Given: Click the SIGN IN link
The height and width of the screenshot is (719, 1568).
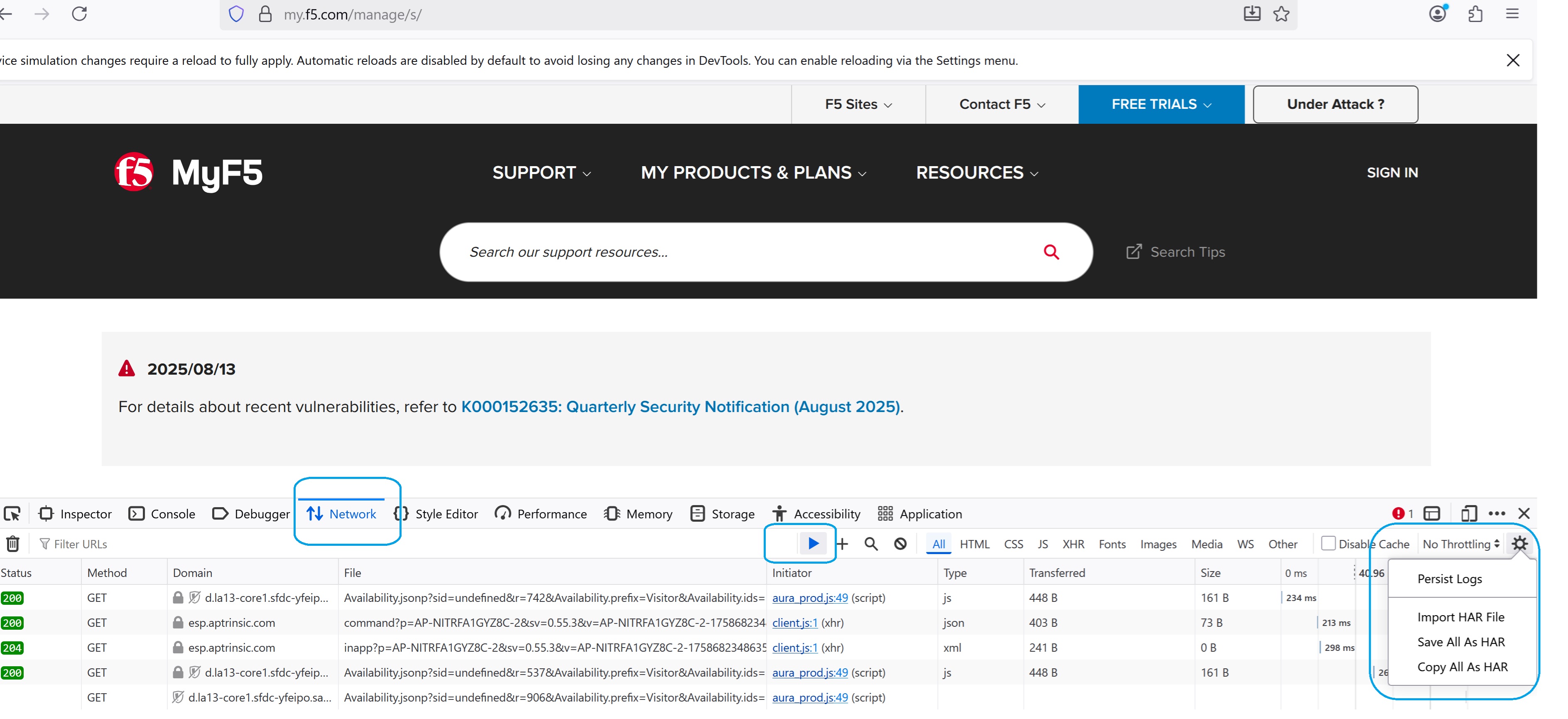Looking at the screenshot, I should [1392, 173].
